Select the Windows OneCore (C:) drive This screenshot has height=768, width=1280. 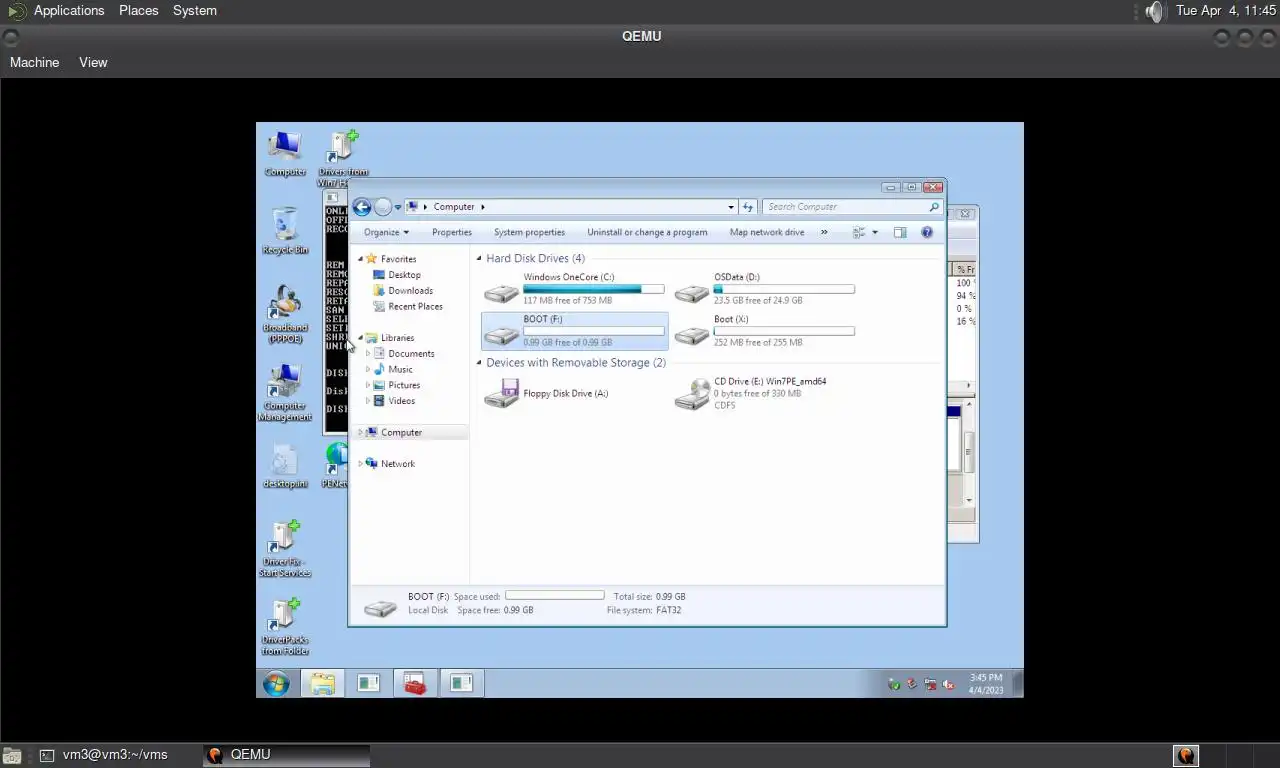574,288
